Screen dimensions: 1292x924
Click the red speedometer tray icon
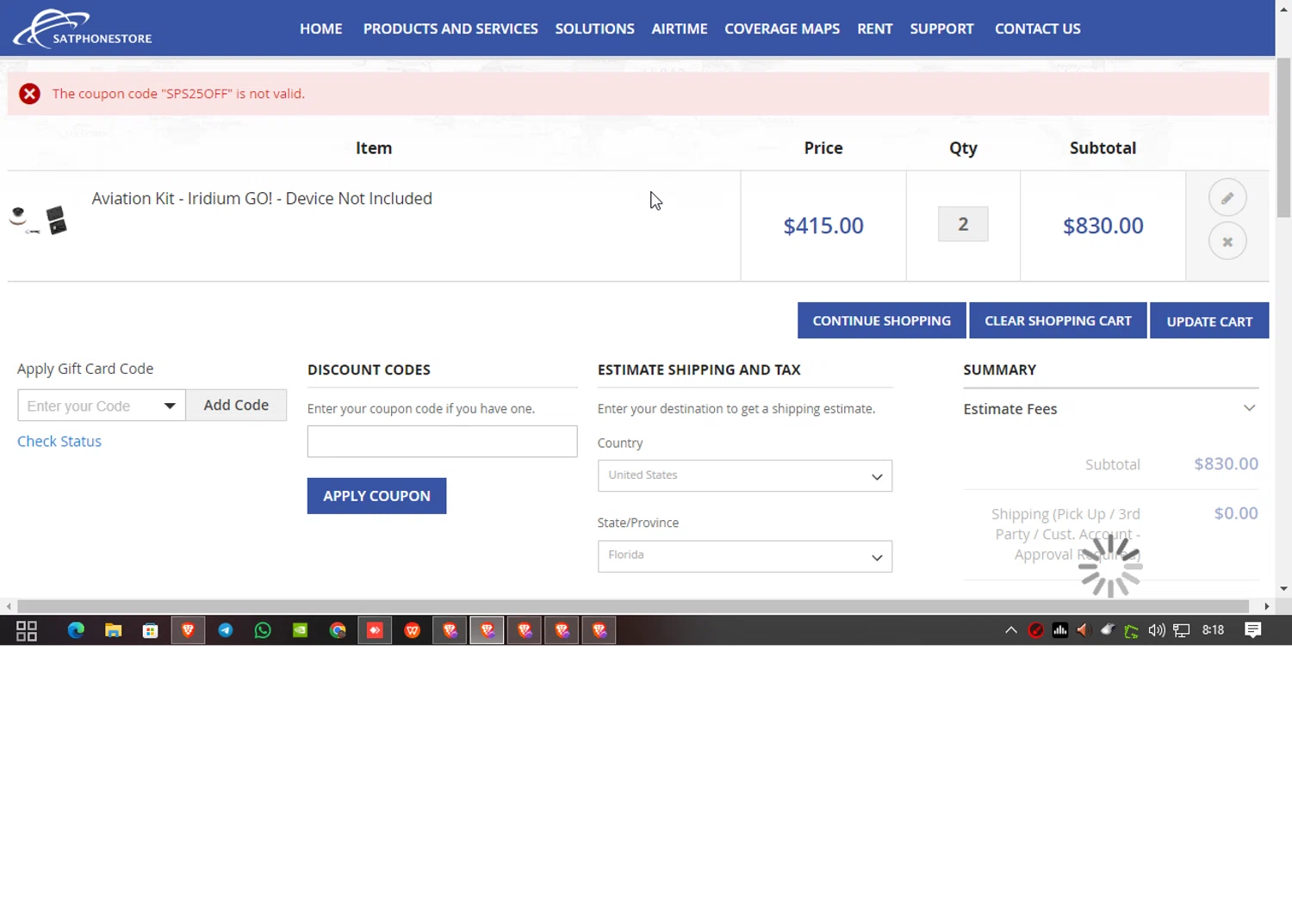(1036, 630)
